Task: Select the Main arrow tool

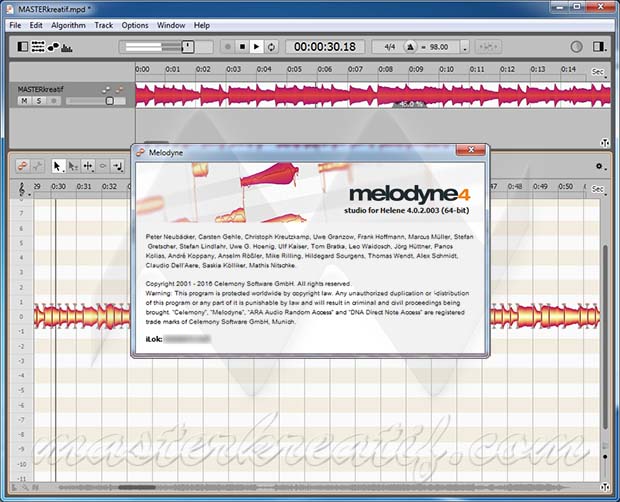Action: pyautogui.click(x=58, y=166)
